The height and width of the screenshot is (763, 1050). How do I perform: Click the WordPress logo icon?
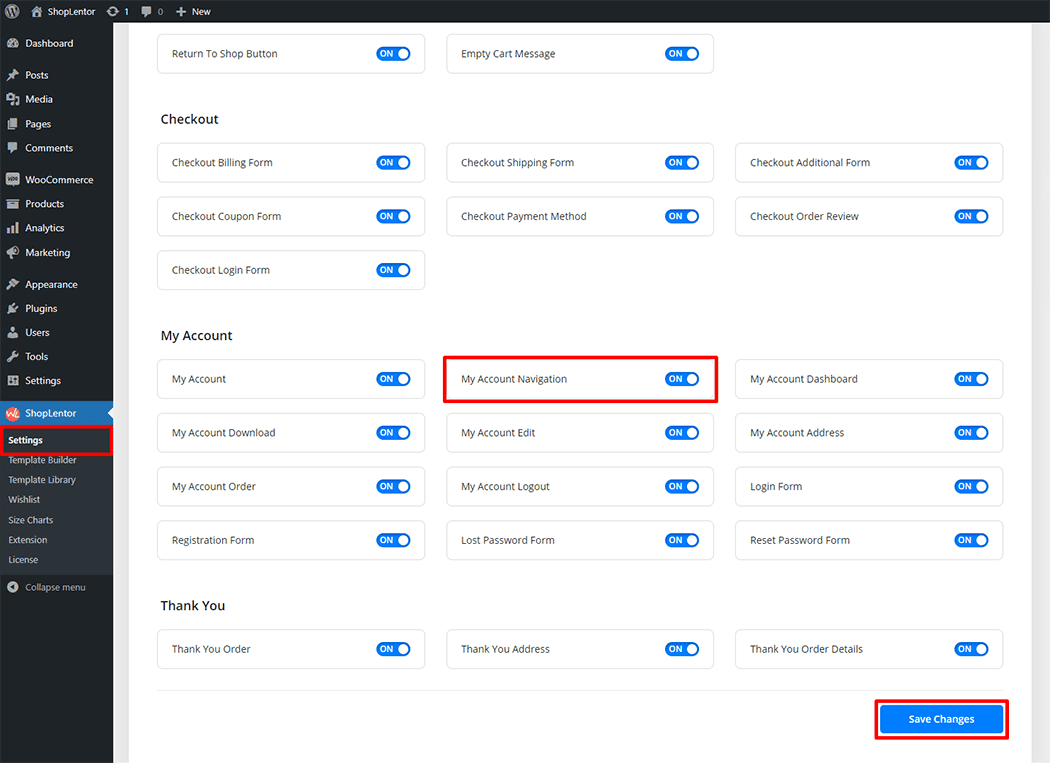point(12,11)
